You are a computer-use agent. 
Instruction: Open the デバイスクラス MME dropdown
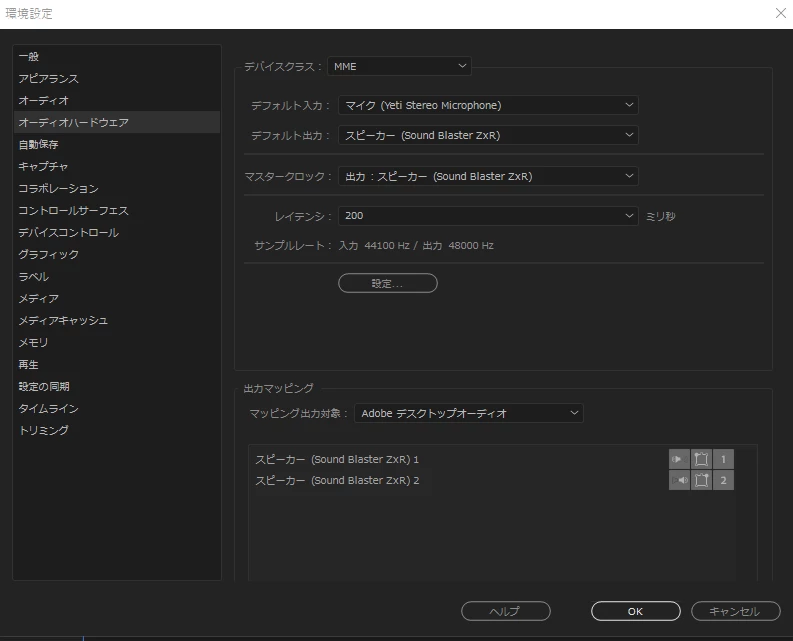click(399, 66)
